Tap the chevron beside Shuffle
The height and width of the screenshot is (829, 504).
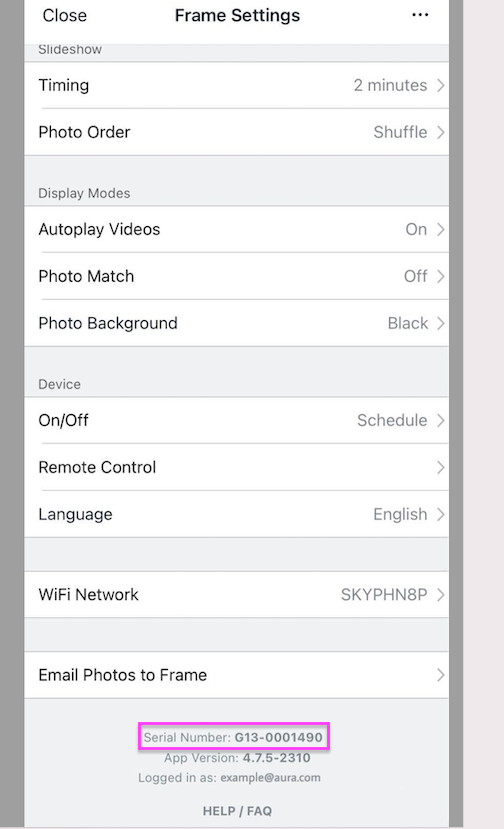click(x=441, y=132)
